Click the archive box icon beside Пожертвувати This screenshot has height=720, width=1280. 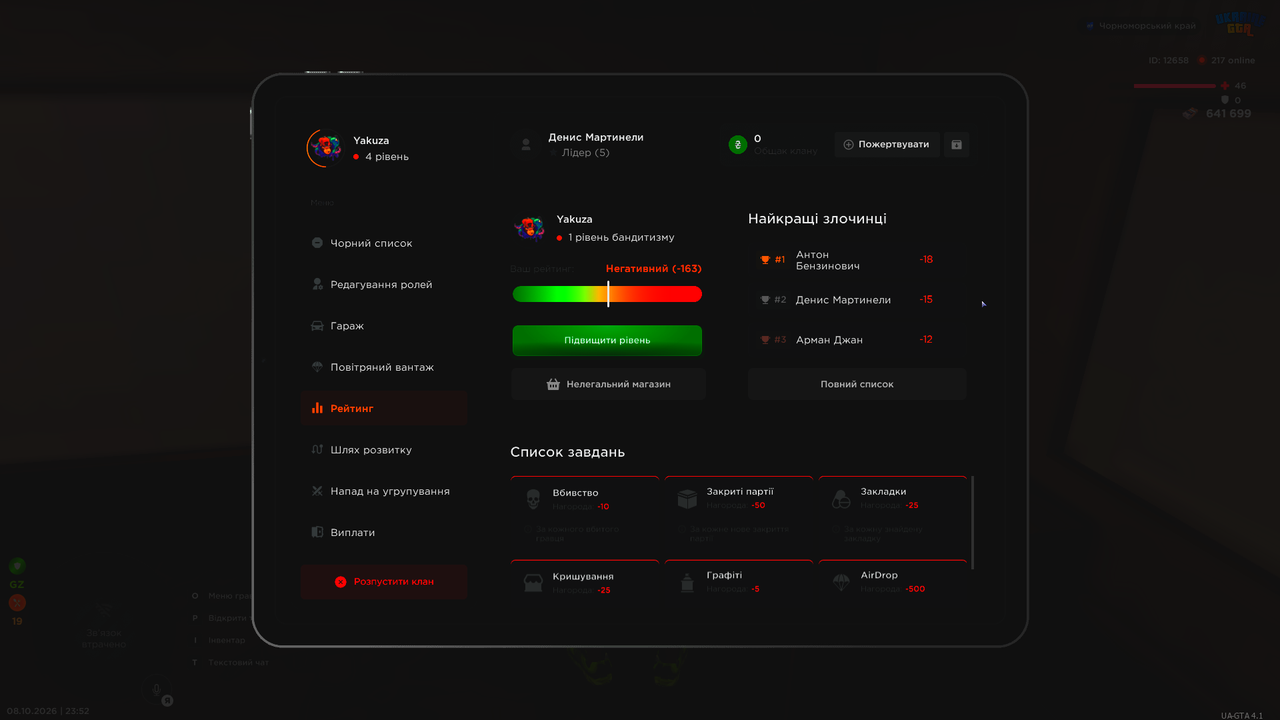(x=956, y=144)
